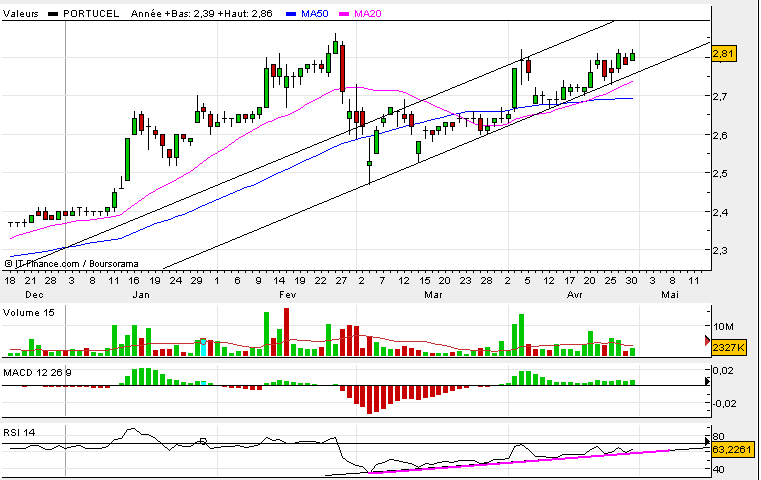Click the magenta MA20 legend color swatch
Viewport: 761px width, 480px height.
pos(344,14)
